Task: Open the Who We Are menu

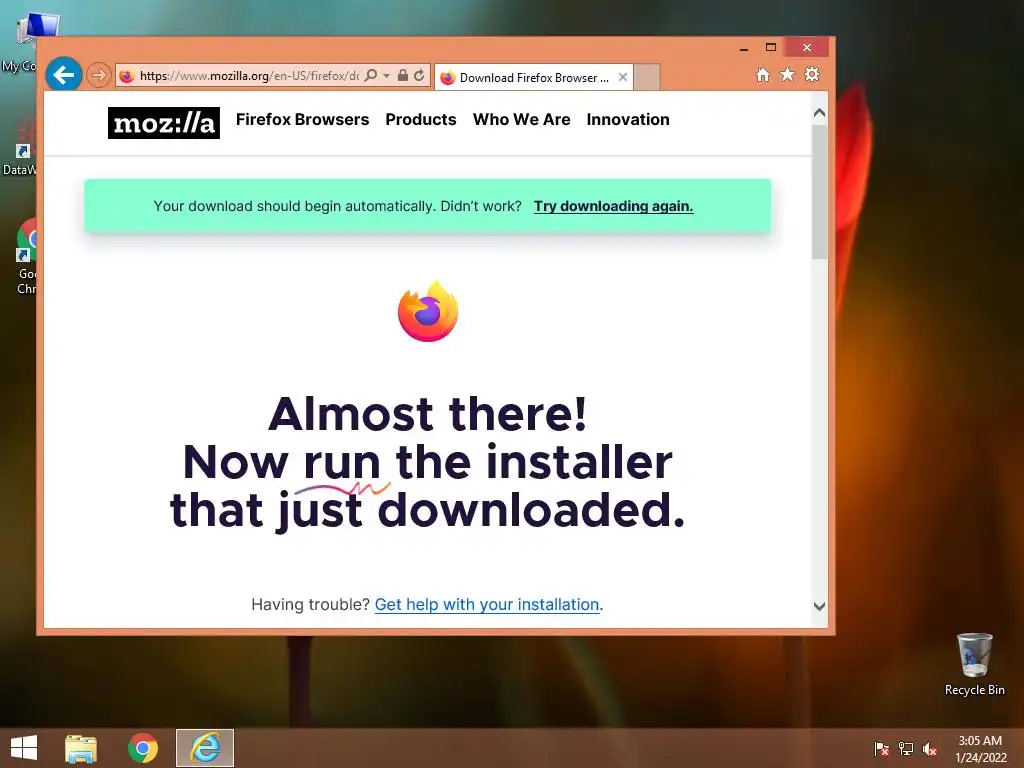Action: (522, 120)
